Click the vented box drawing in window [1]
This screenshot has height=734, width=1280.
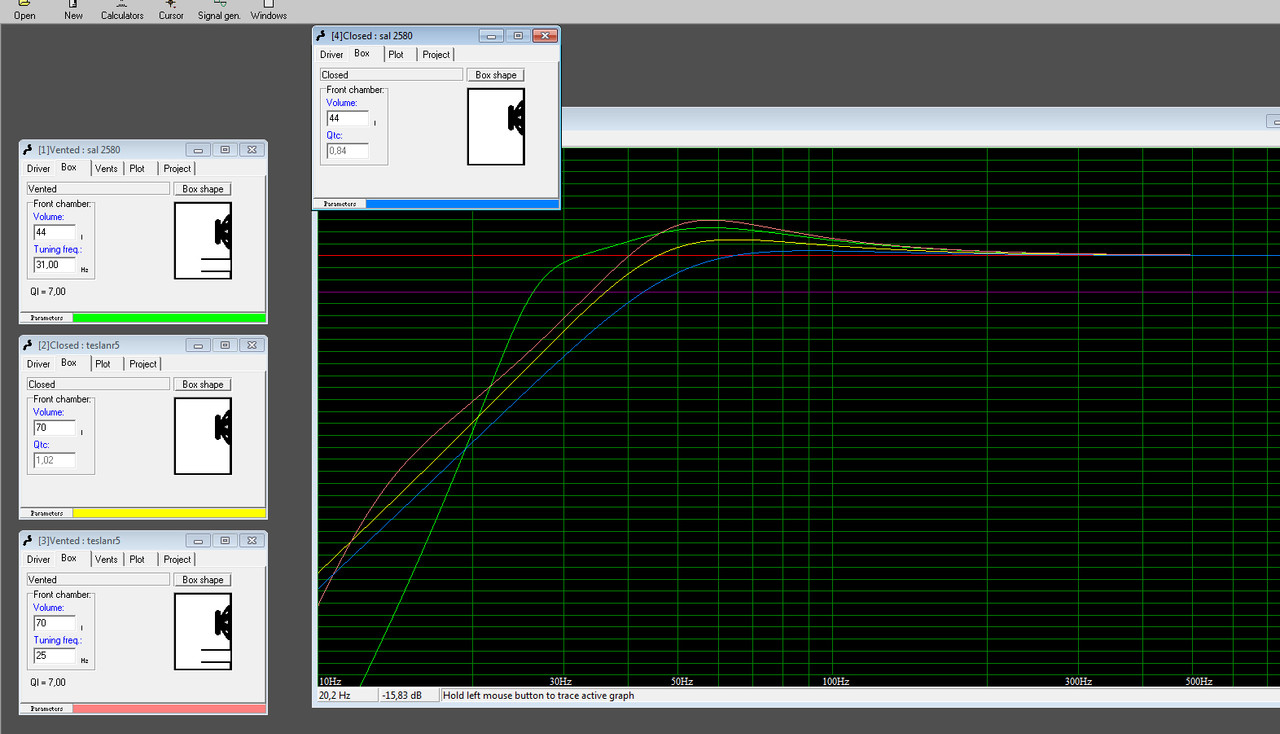204,240
